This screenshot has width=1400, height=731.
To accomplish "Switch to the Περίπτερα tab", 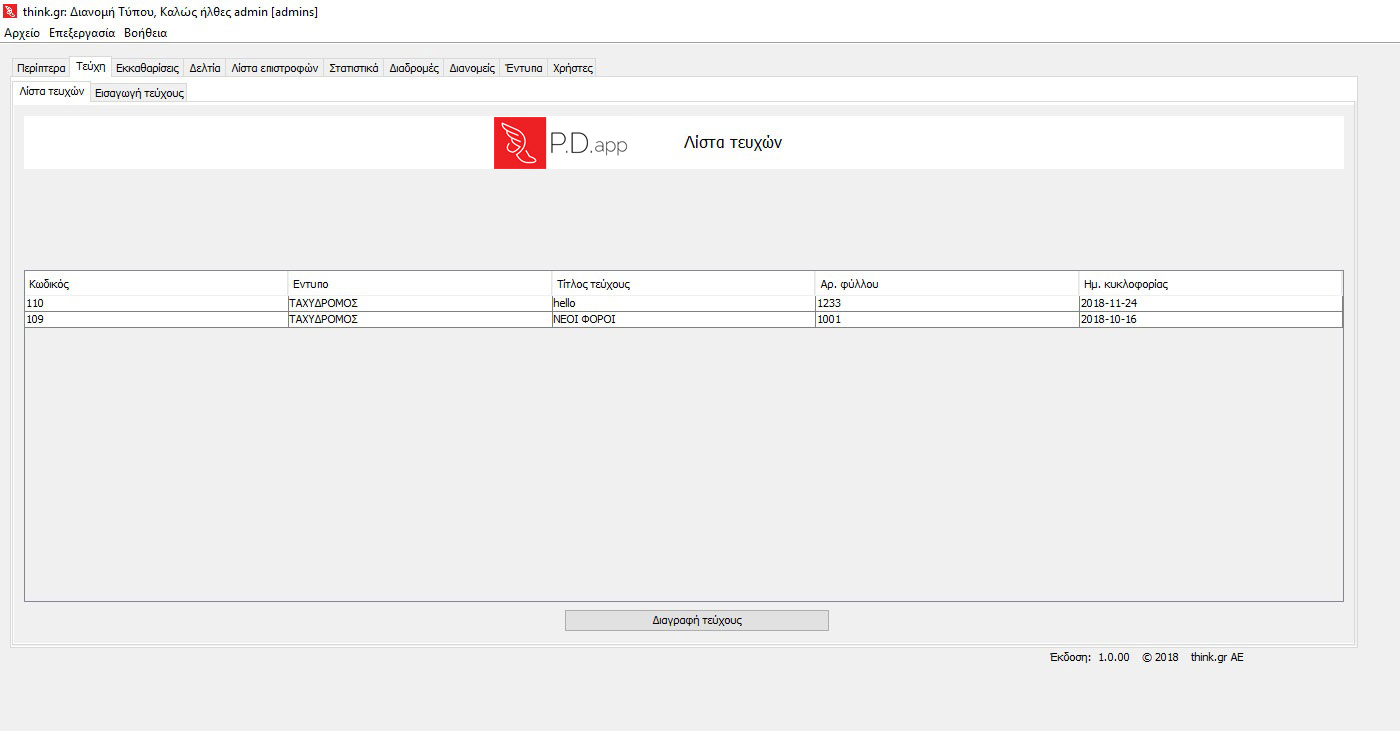I will [41, 69].
